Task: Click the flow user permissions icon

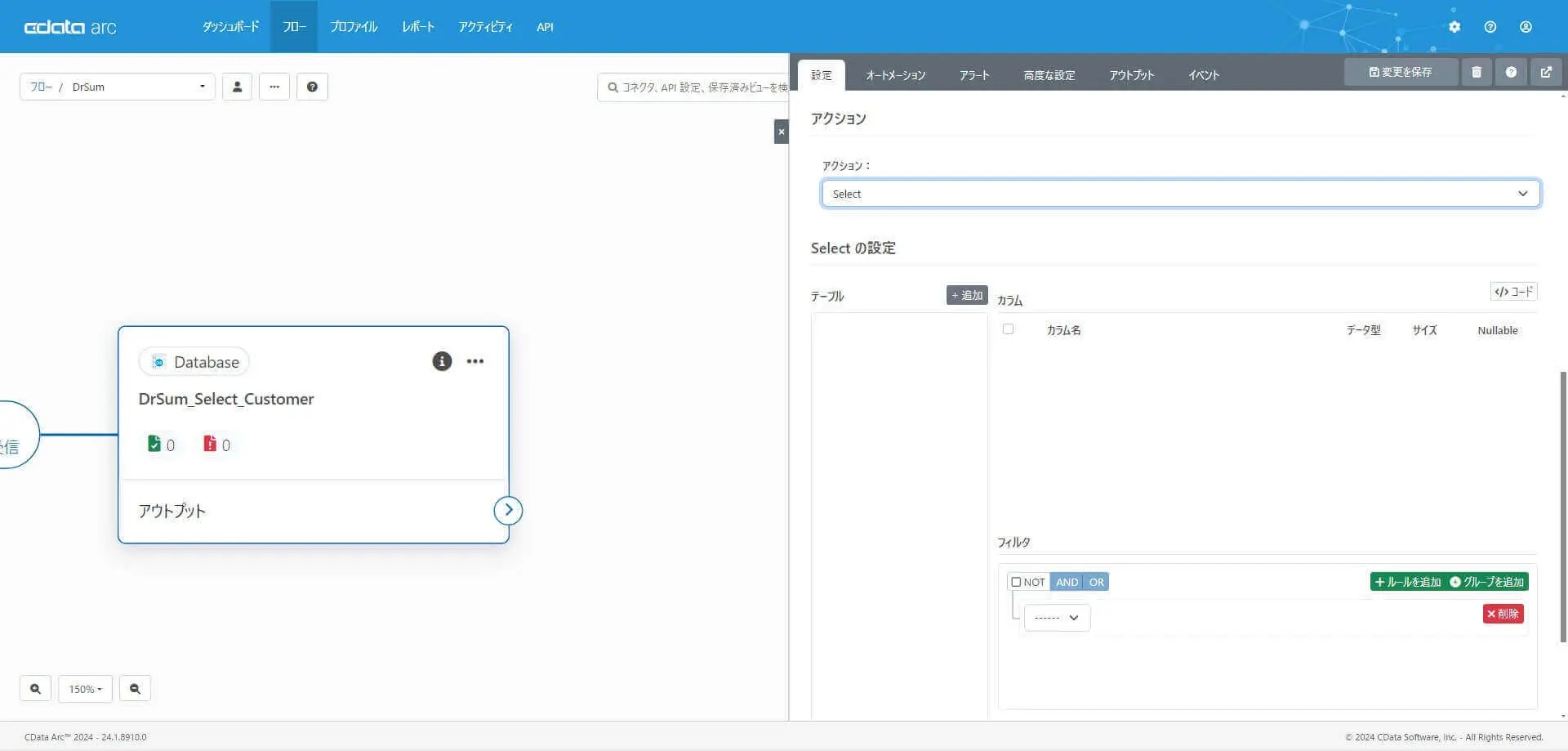Action: click(x=237, y=87)
